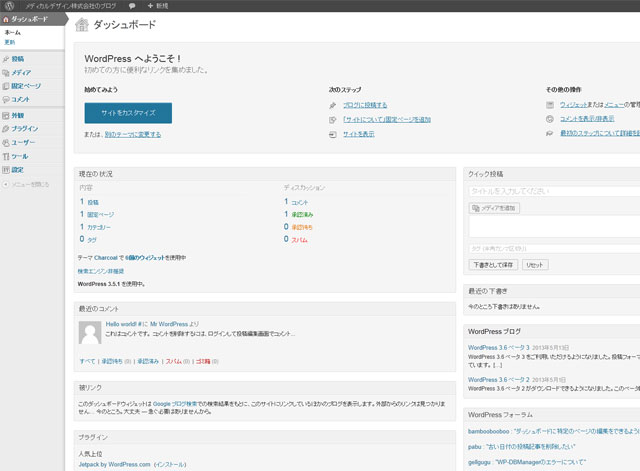Open the Comments icon menu in sidebar
This screenshot has width=640, height=471.
tap(6, 100)
